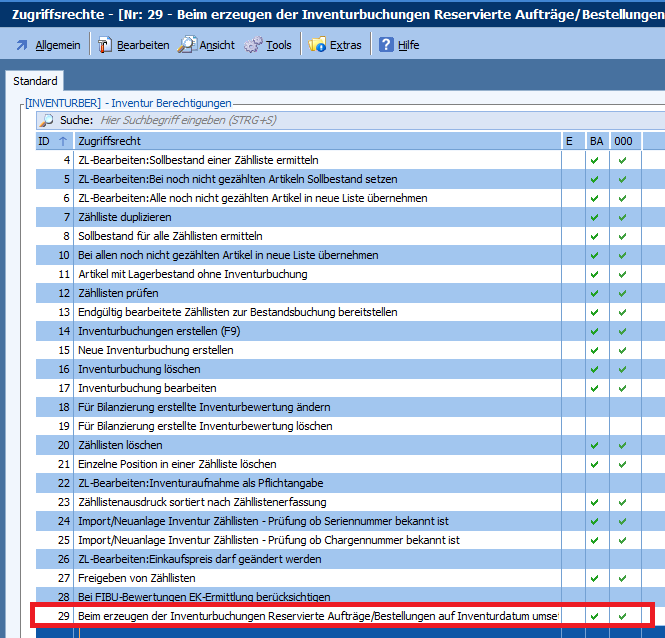Click the 000 column header
Image resolution: width=665 pixels, height=638 pixels.
pos(623,141)
